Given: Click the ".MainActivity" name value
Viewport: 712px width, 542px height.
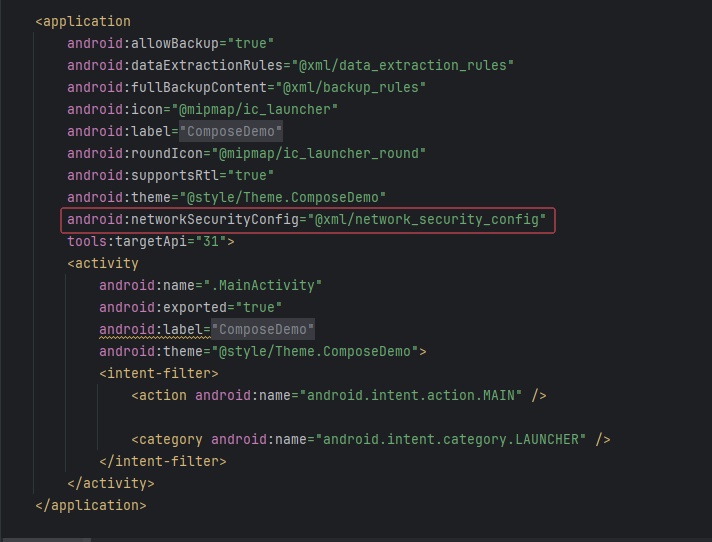Looking at the screenshot, I should coord(263,286).
